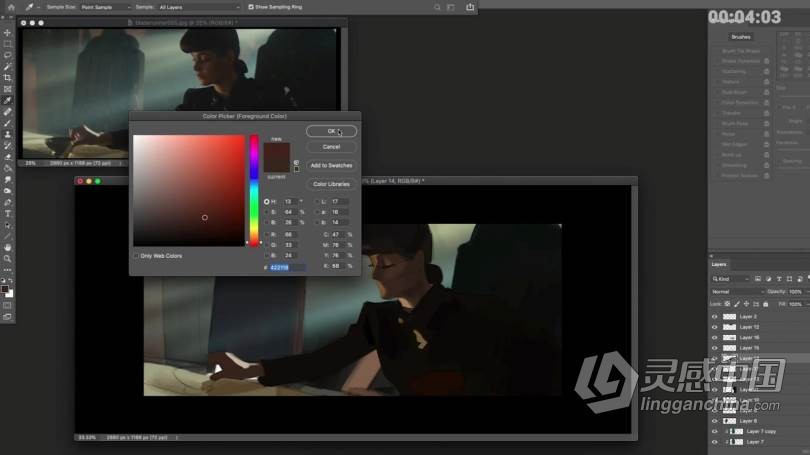
Task: Select the Move tool
Action: pyautogui.click(x=7, y=33)
